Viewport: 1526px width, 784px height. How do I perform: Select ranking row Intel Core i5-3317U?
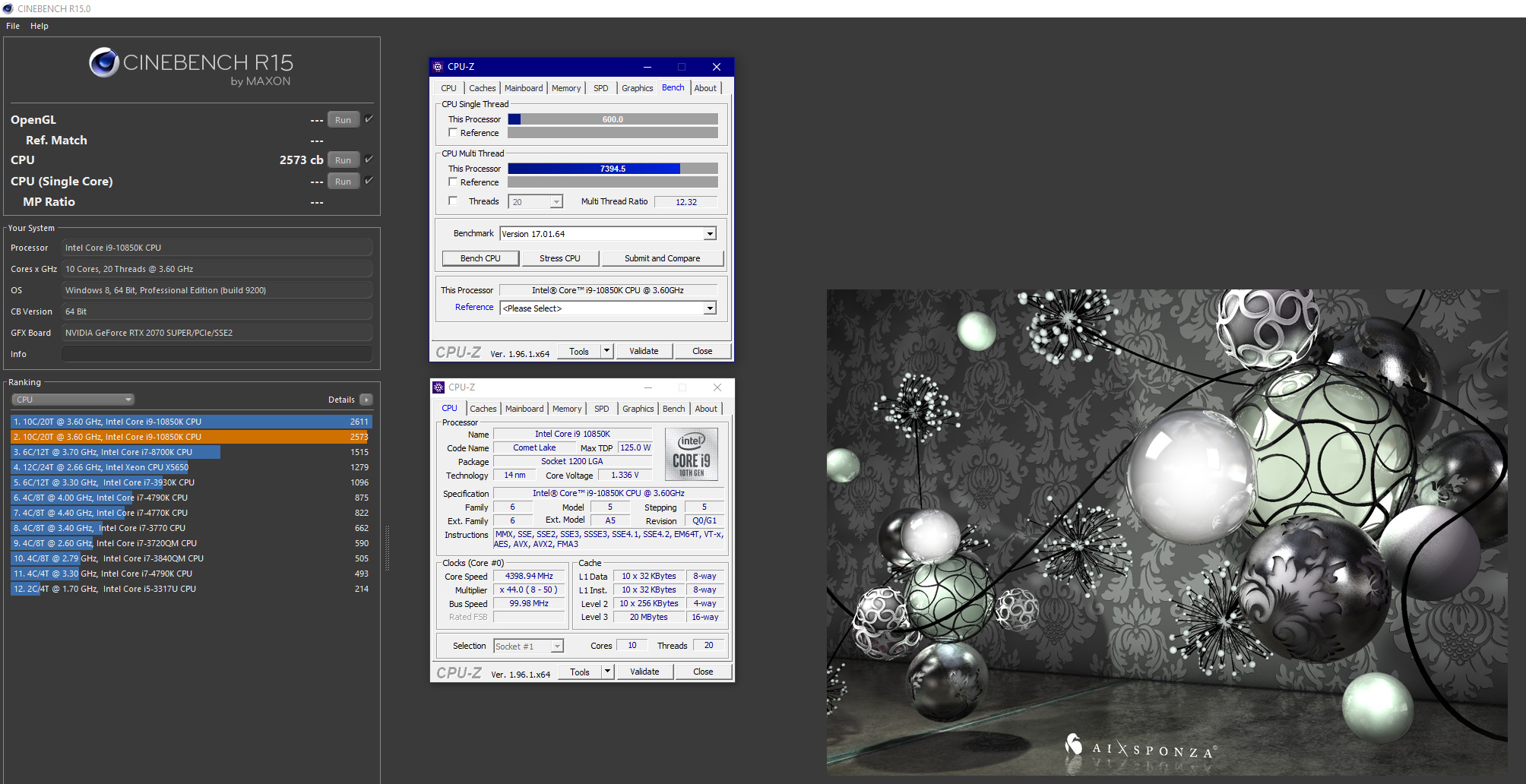[x=191, y=589]
